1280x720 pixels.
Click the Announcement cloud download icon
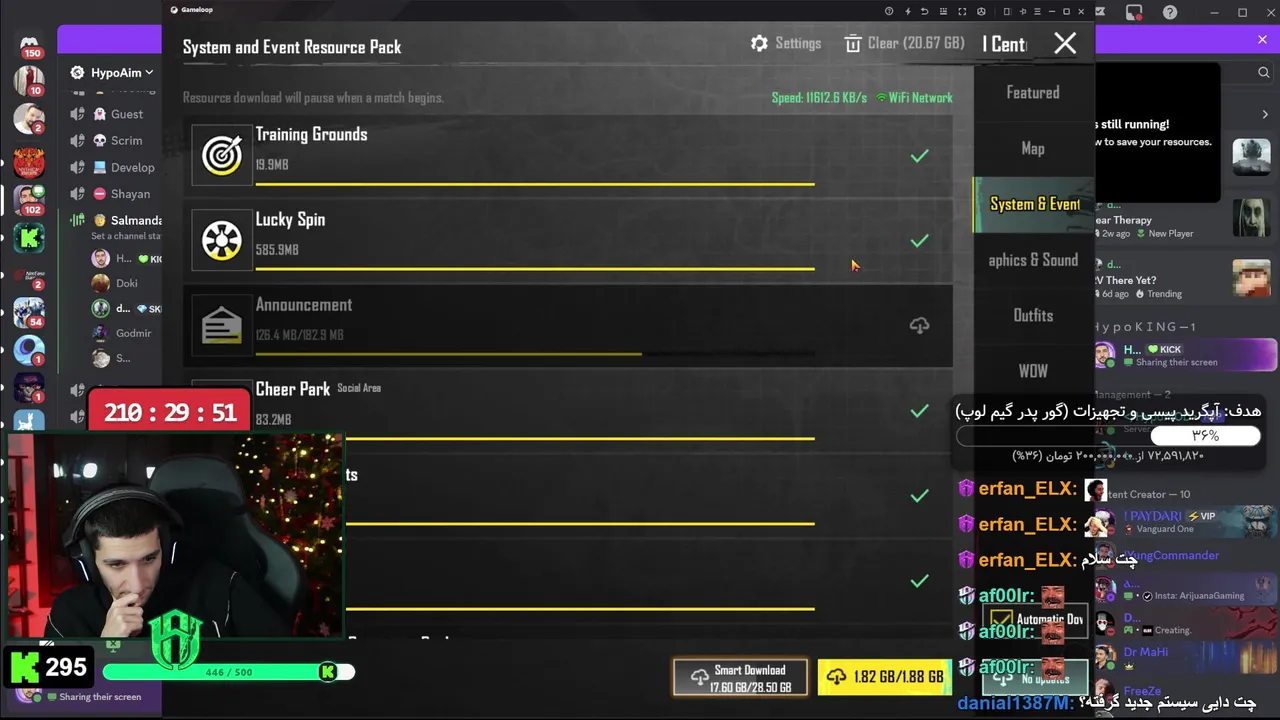[x=919, y=326]
